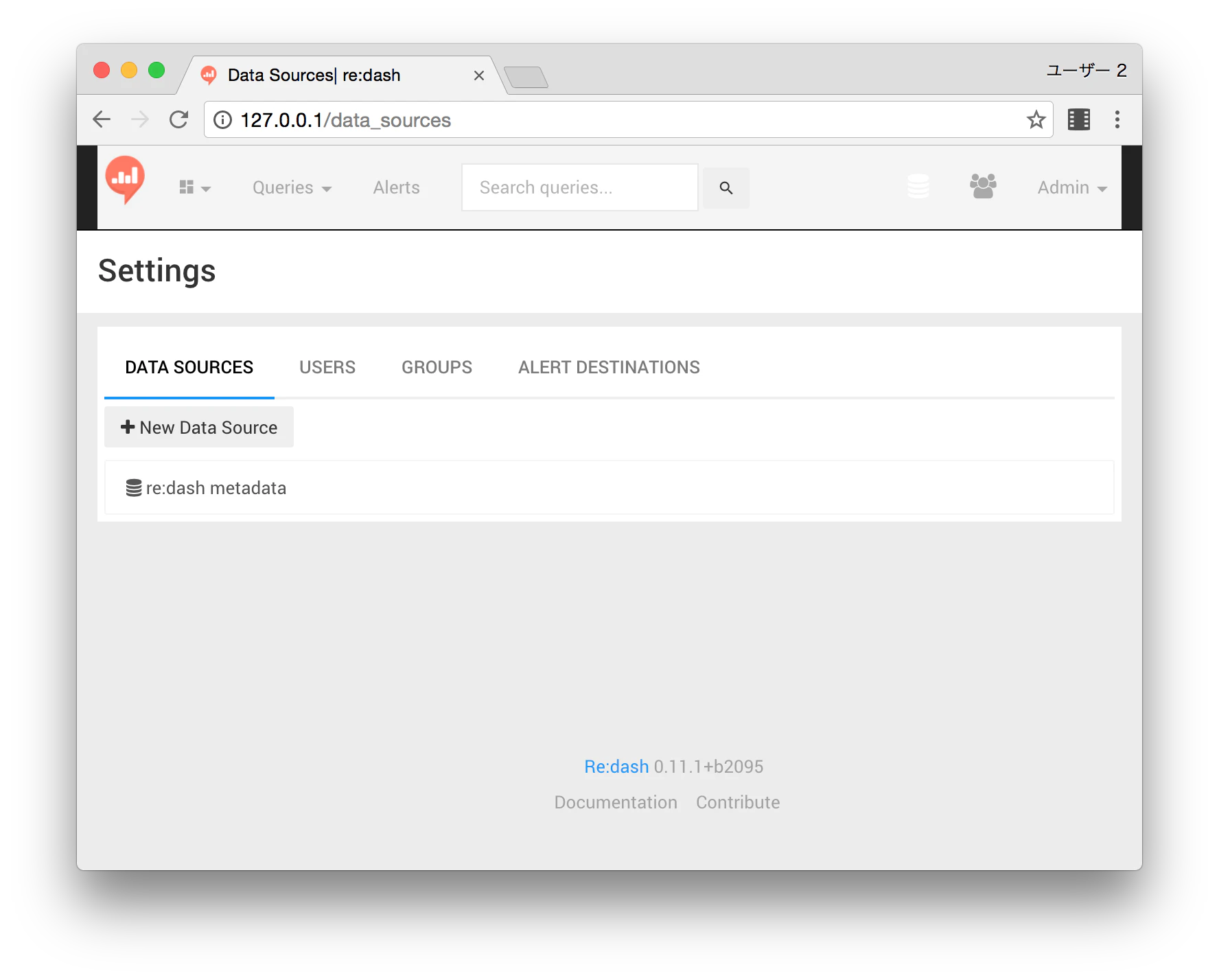Screen dimensions: 1219x980
Task: Click New Data Source button
Action: point(199,427)
